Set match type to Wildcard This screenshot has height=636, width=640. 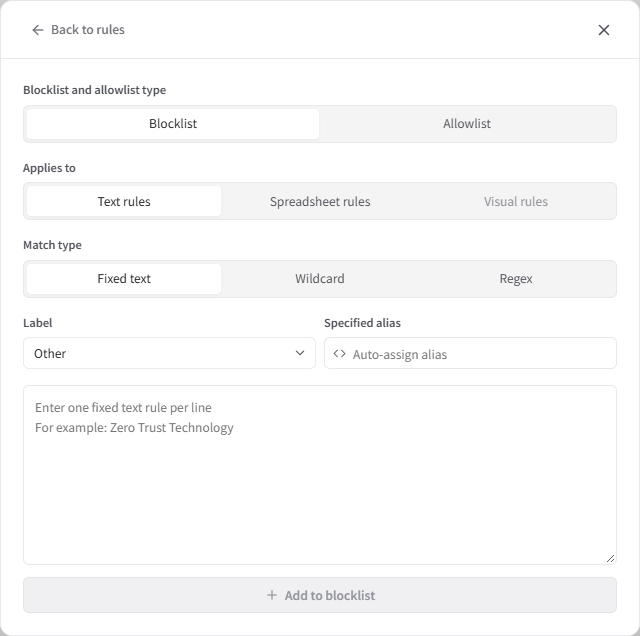click(x=320, y=279)
